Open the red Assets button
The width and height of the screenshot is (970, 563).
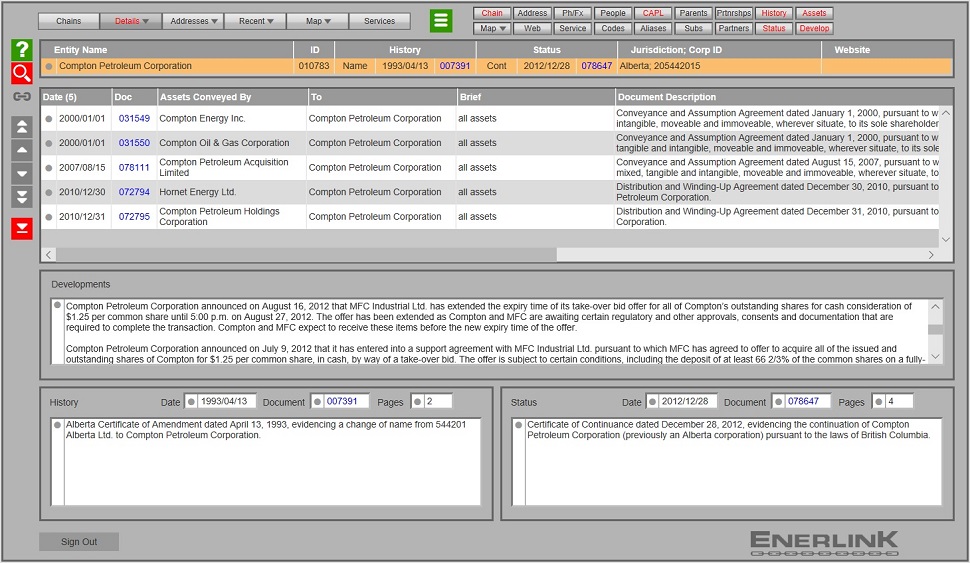click(814, 13)
